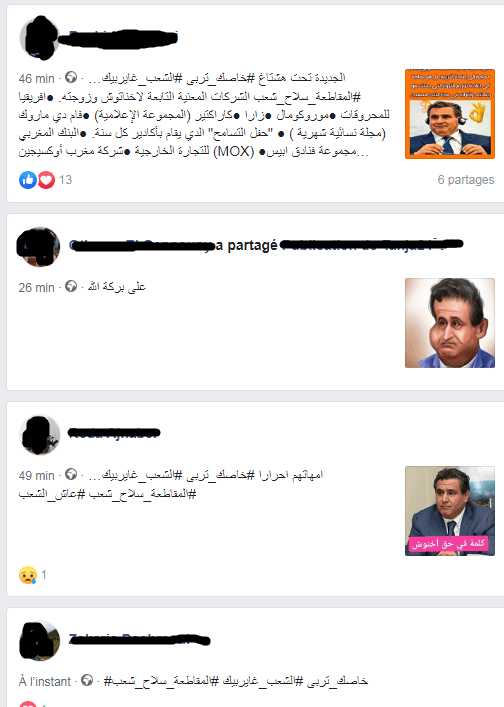Image resolution: width=504 pixels, height=707 pixels.
Task: Click the sad face reaction on third post
Action: (x=27, y=575)
